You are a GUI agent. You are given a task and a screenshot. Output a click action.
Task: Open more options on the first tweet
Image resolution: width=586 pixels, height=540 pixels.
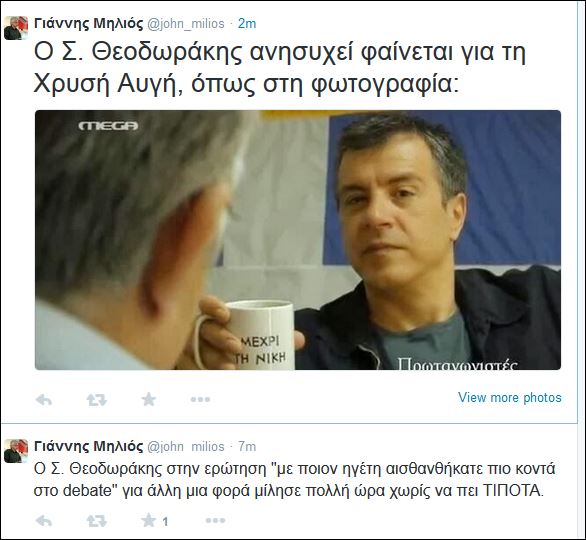(200, 399)
